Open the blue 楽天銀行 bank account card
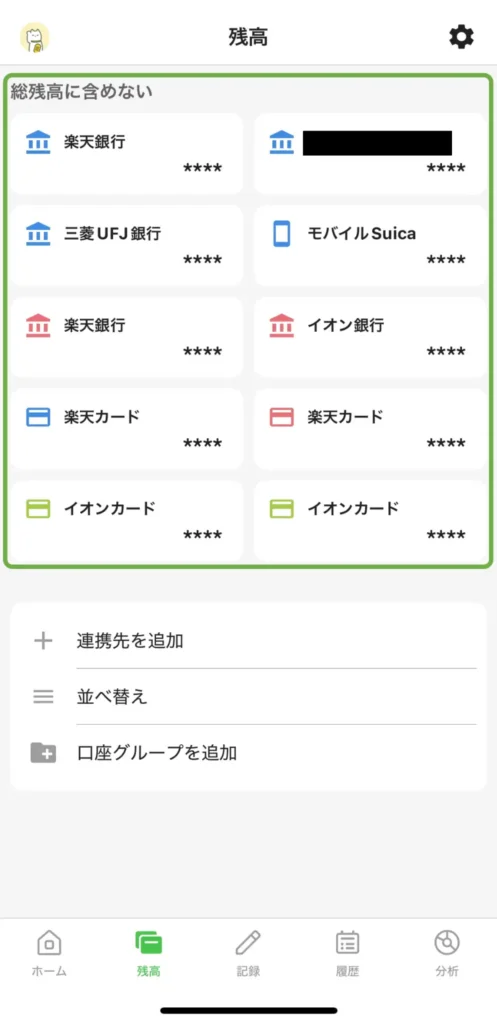 click(x=127, y=153)
